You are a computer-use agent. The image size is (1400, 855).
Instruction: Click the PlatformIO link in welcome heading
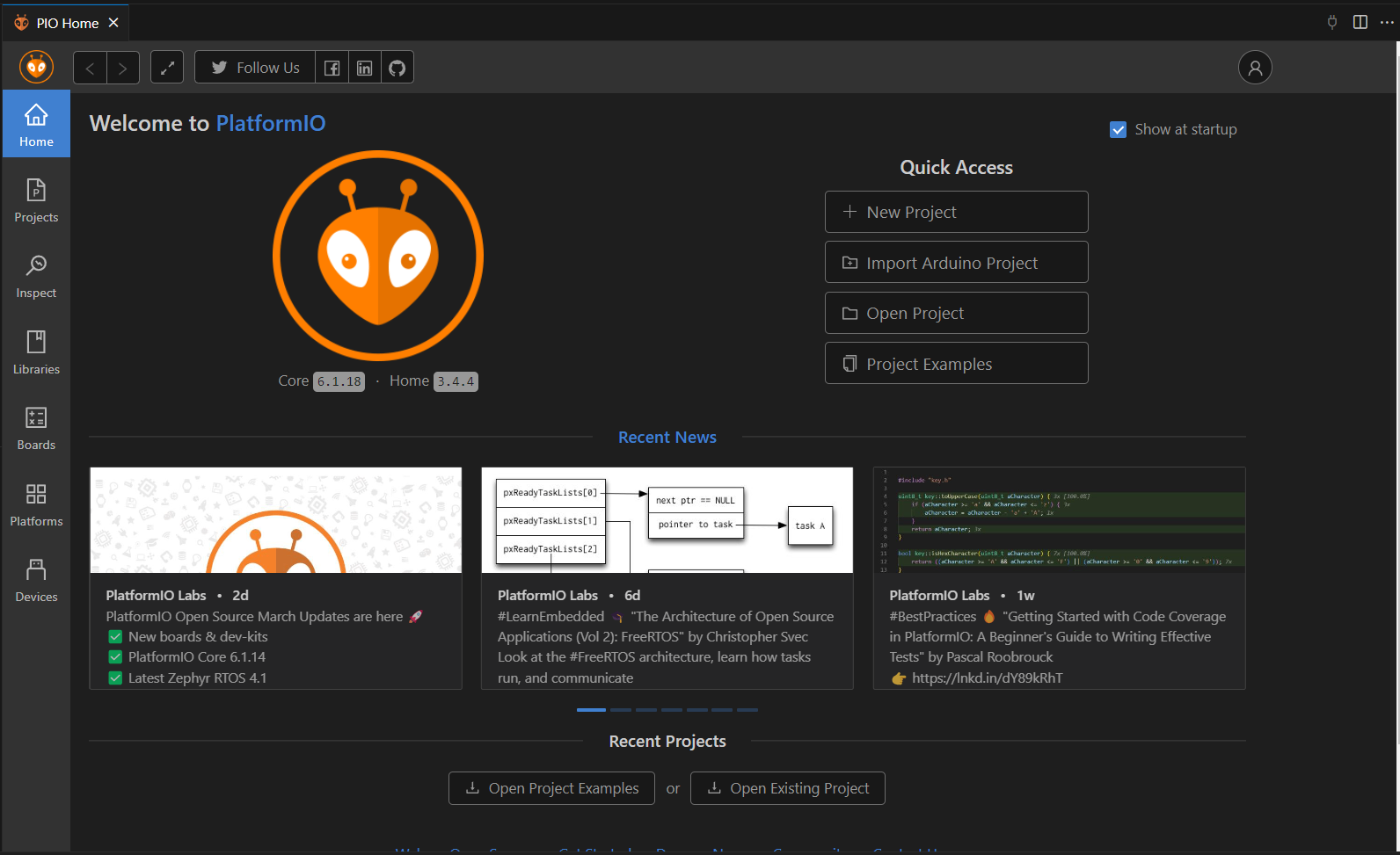click(x=271, y=123)
